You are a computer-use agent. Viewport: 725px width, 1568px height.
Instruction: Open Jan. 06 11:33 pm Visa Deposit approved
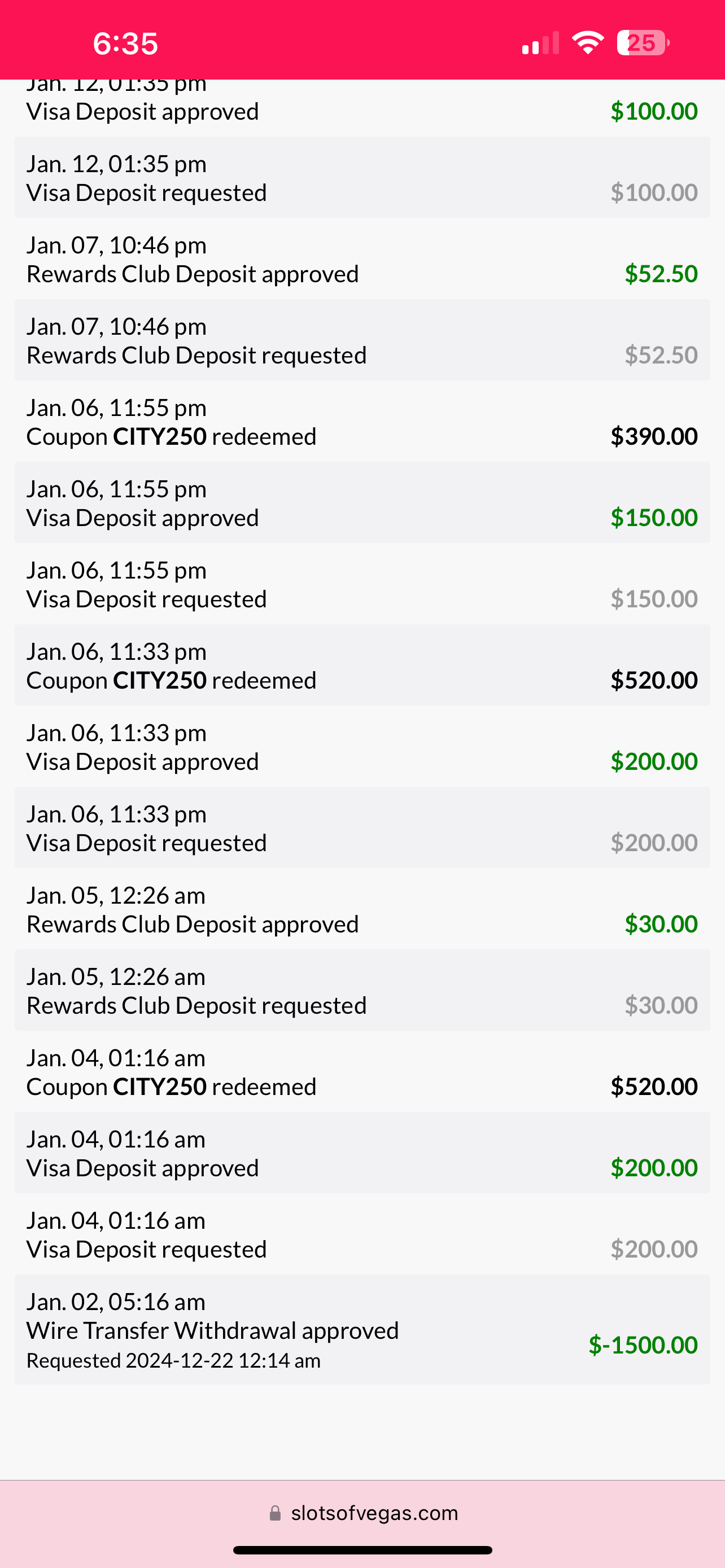pyautogui.click(x=361, y=747)
